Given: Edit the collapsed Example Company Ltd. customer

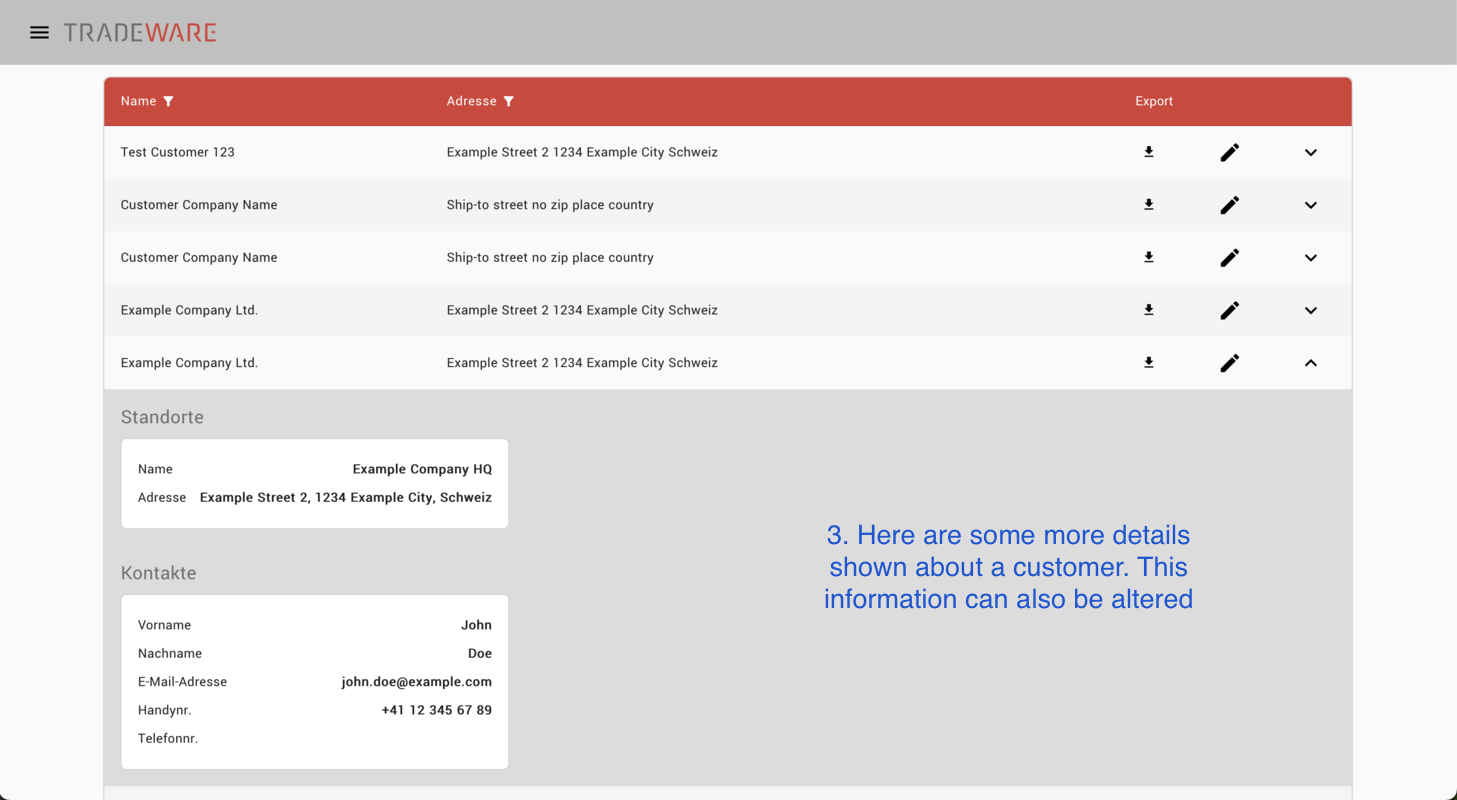Looking at the screenshot, I should pos(1230,310).
